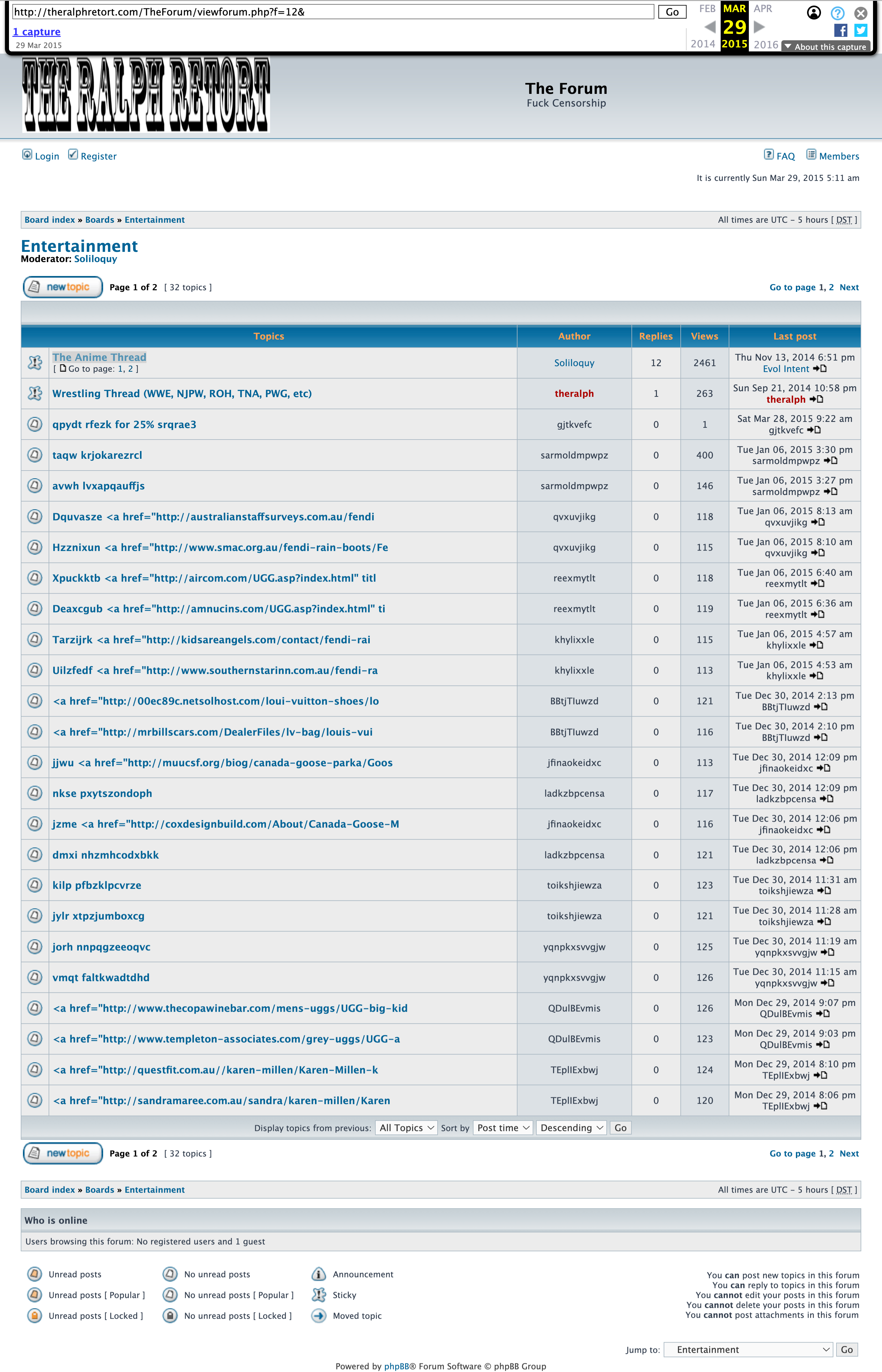
Task: View latest post icon in Wrestling Thread row
Action: 816,399
